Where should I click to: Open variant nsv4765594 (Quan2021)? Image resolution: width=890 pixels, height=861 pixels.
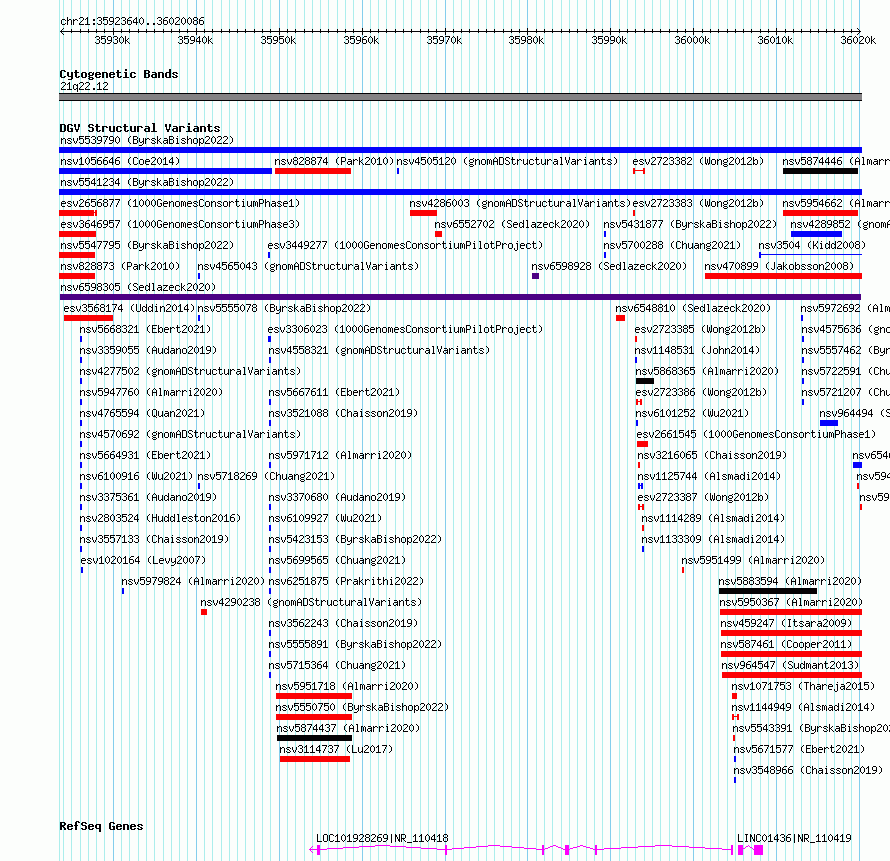pyautogui.click(x=142, y=413)
